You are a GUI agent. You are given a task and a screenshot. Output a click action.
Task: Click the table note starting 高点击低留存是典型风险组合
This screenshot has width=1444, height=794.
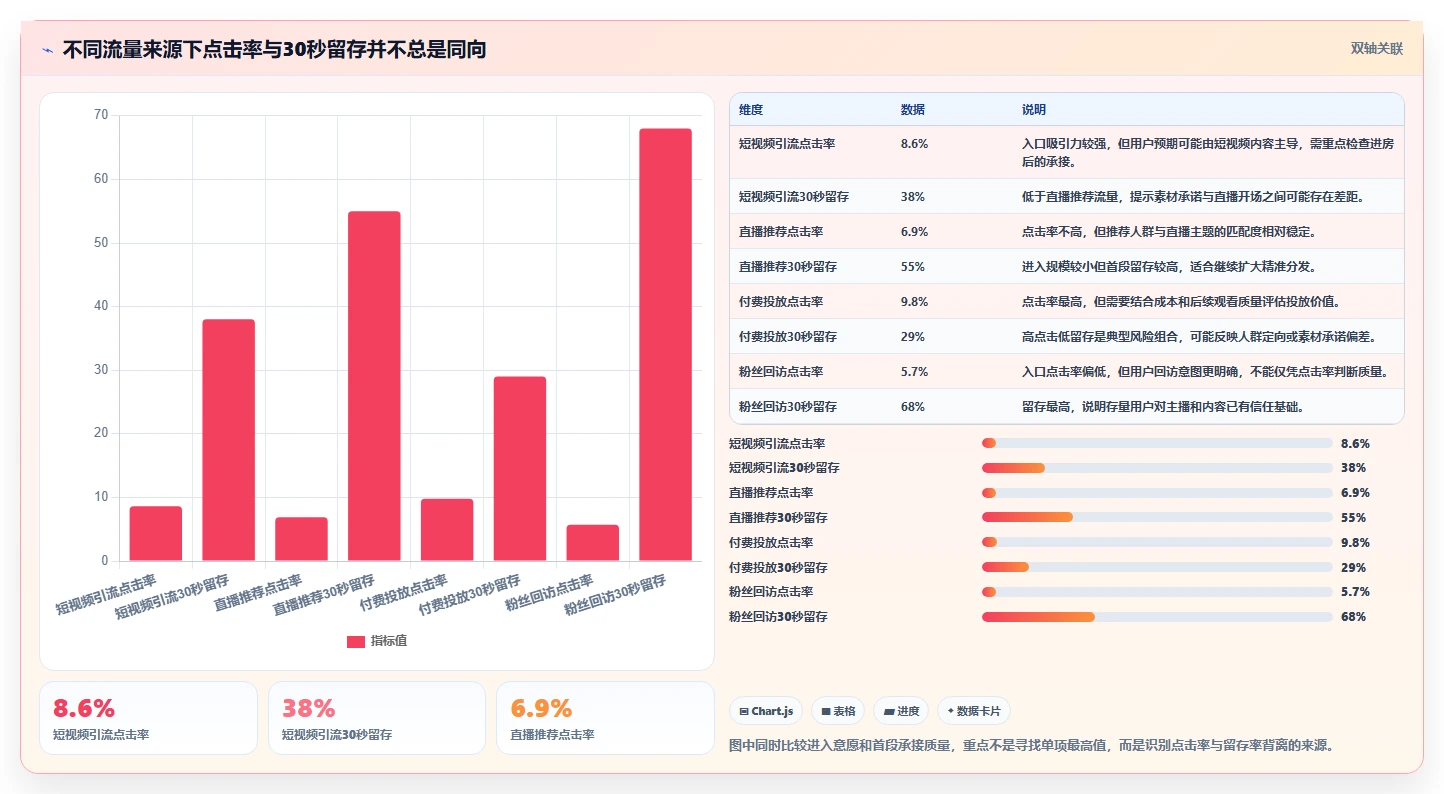point(1199,337)
